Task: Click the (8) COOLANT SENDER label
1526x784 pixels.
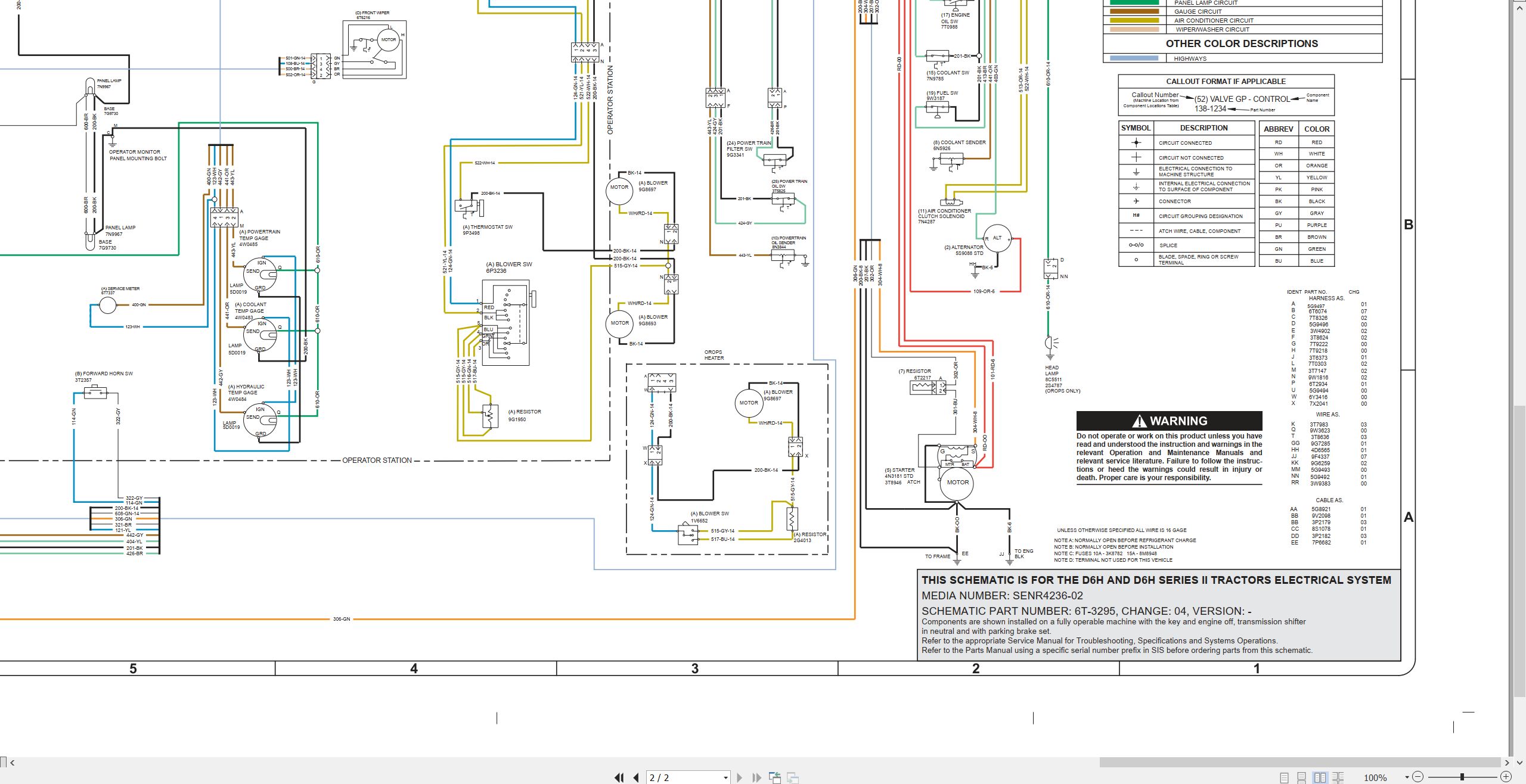Action: pyautogui.click(x=960, y=142)
